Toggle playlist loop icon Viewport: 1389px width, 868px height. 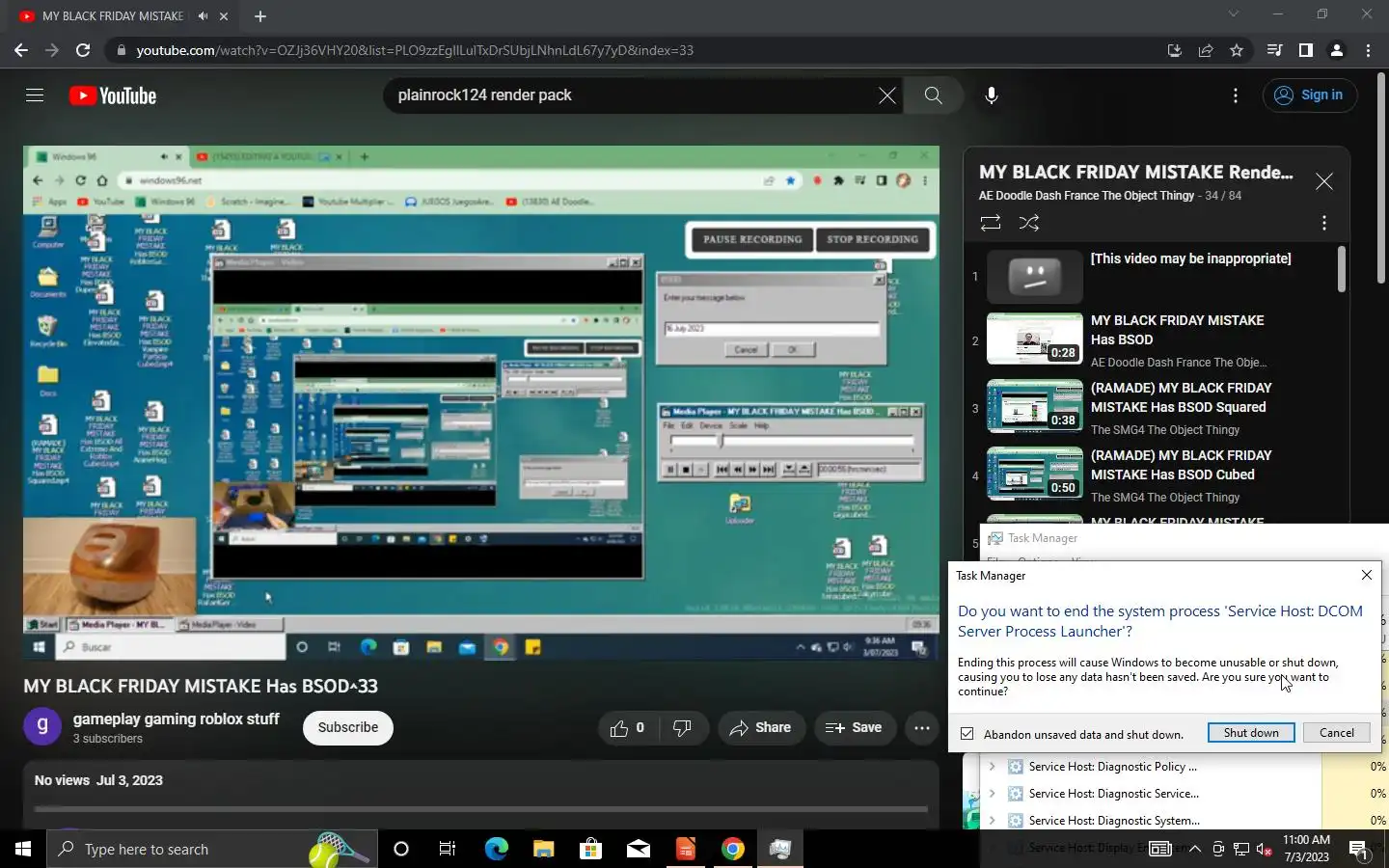[x=991, y=223]
